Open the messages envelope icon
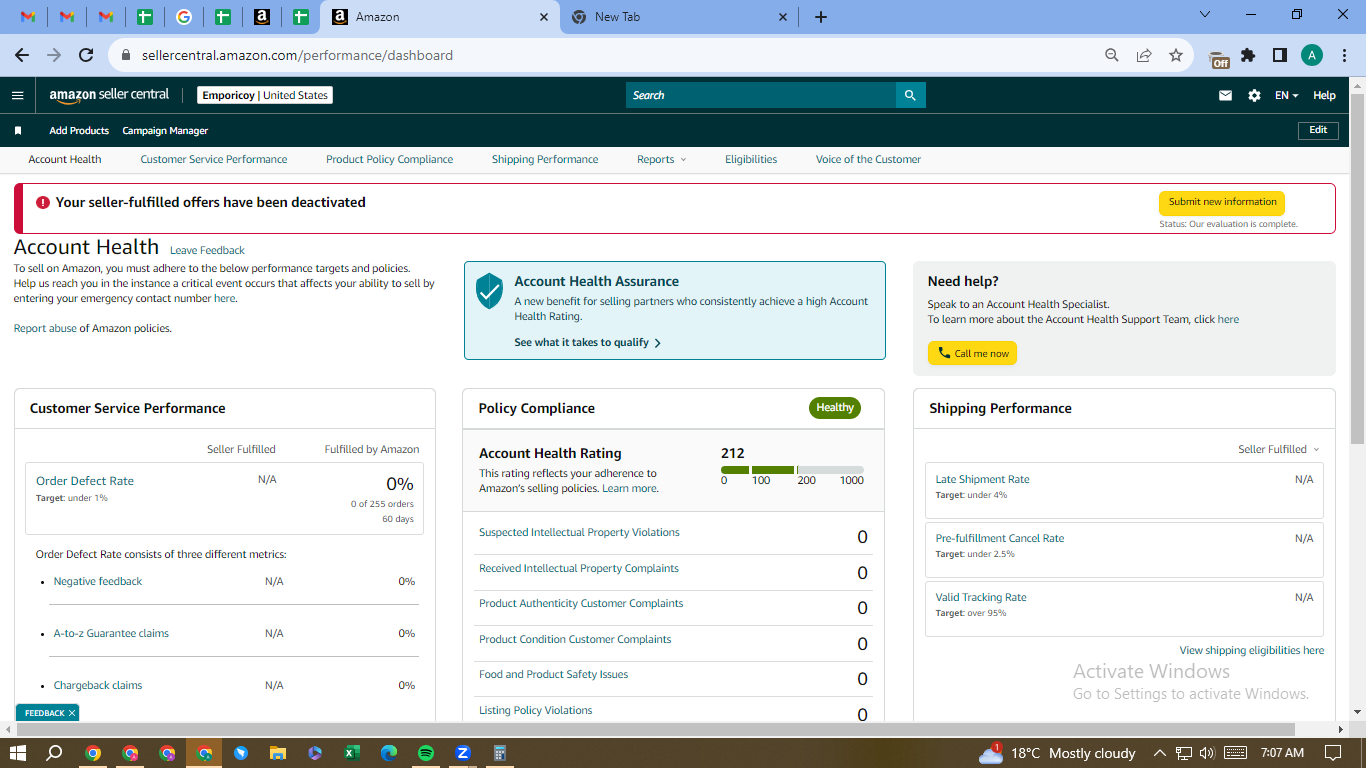The image size is (1366, 768). [x=1225, y=96]
